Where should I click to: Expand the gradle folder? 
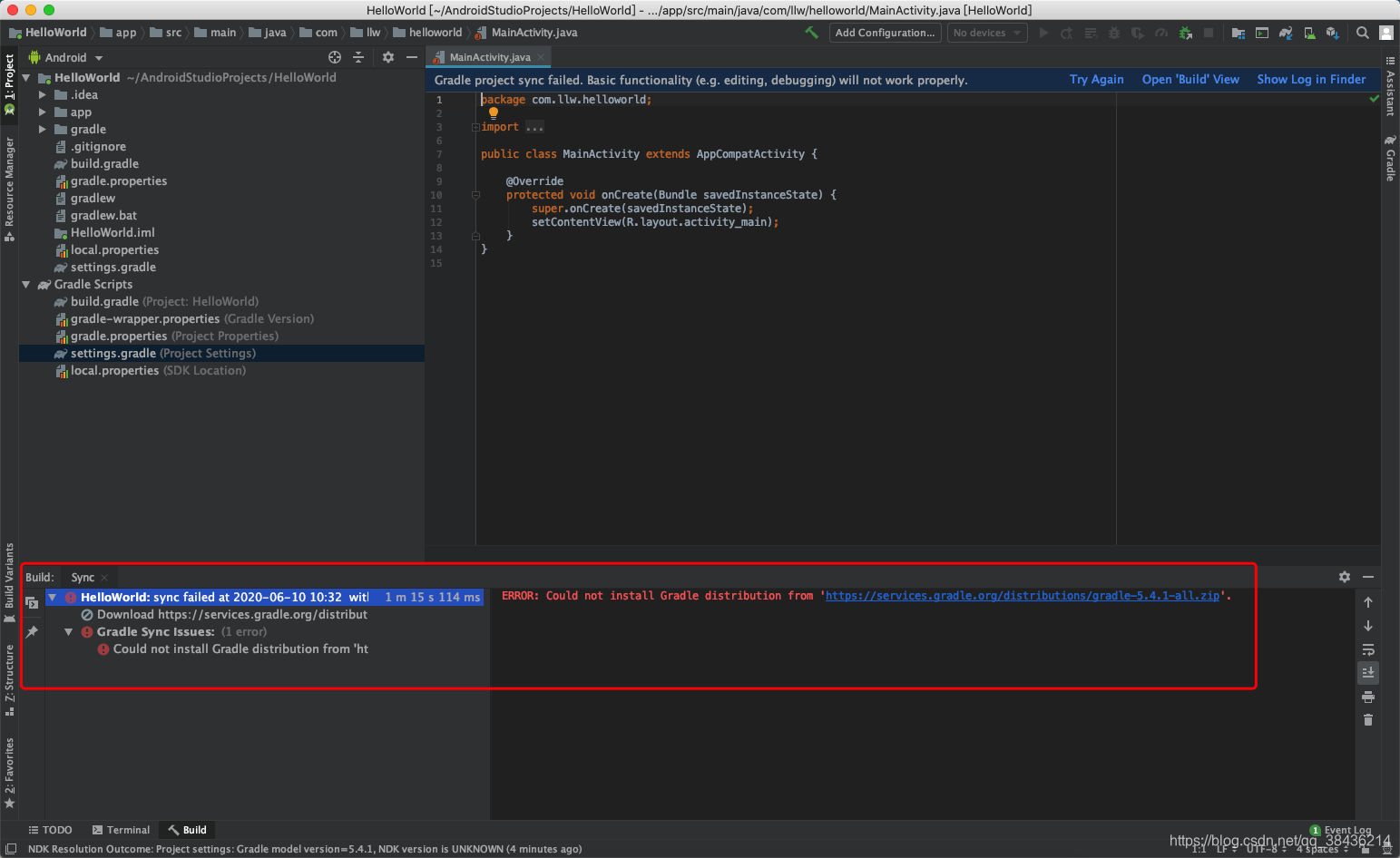43,129
